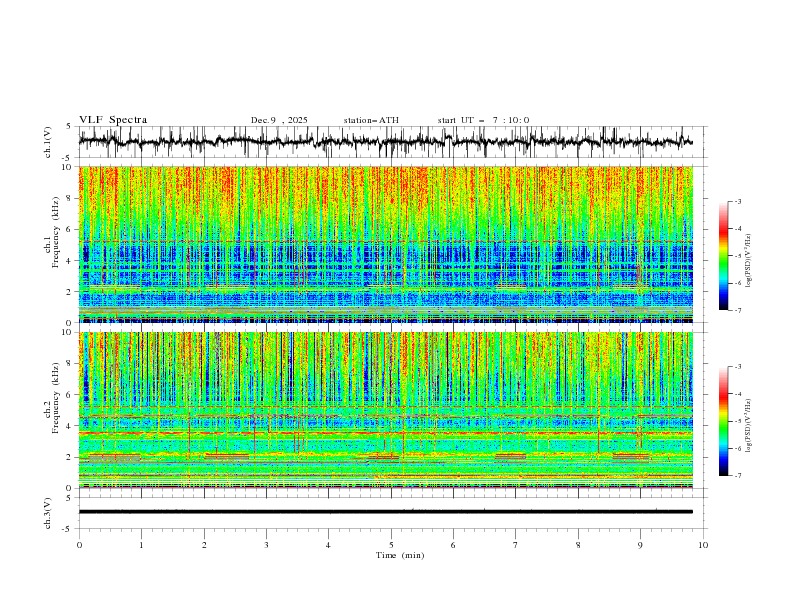Click the ch.1(V) axis label

[x=48, y=142]
